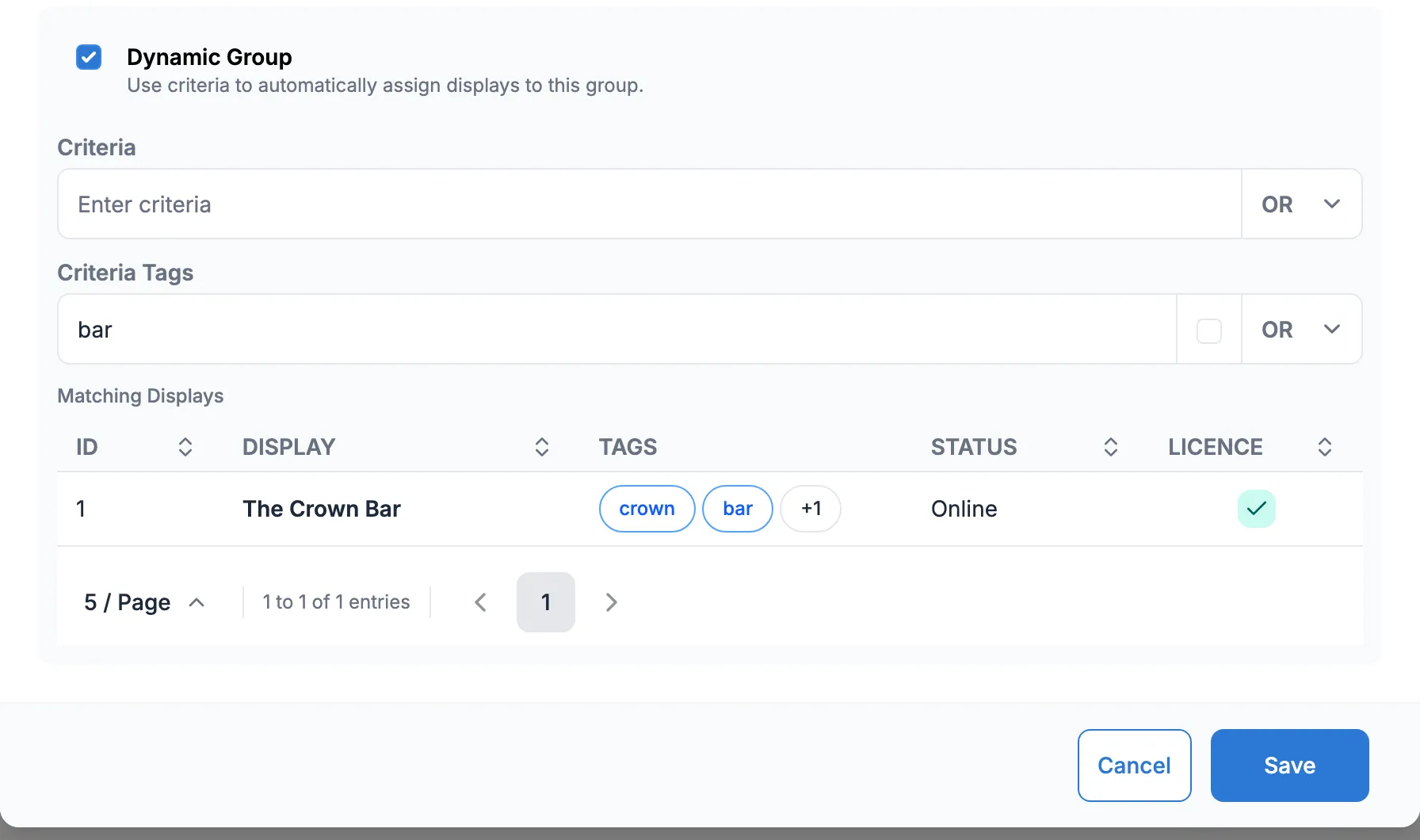Click the Criteria Tags field containing bar
Image resolution: width=1420 pixels, height=840 pixels.
point(616,329)
